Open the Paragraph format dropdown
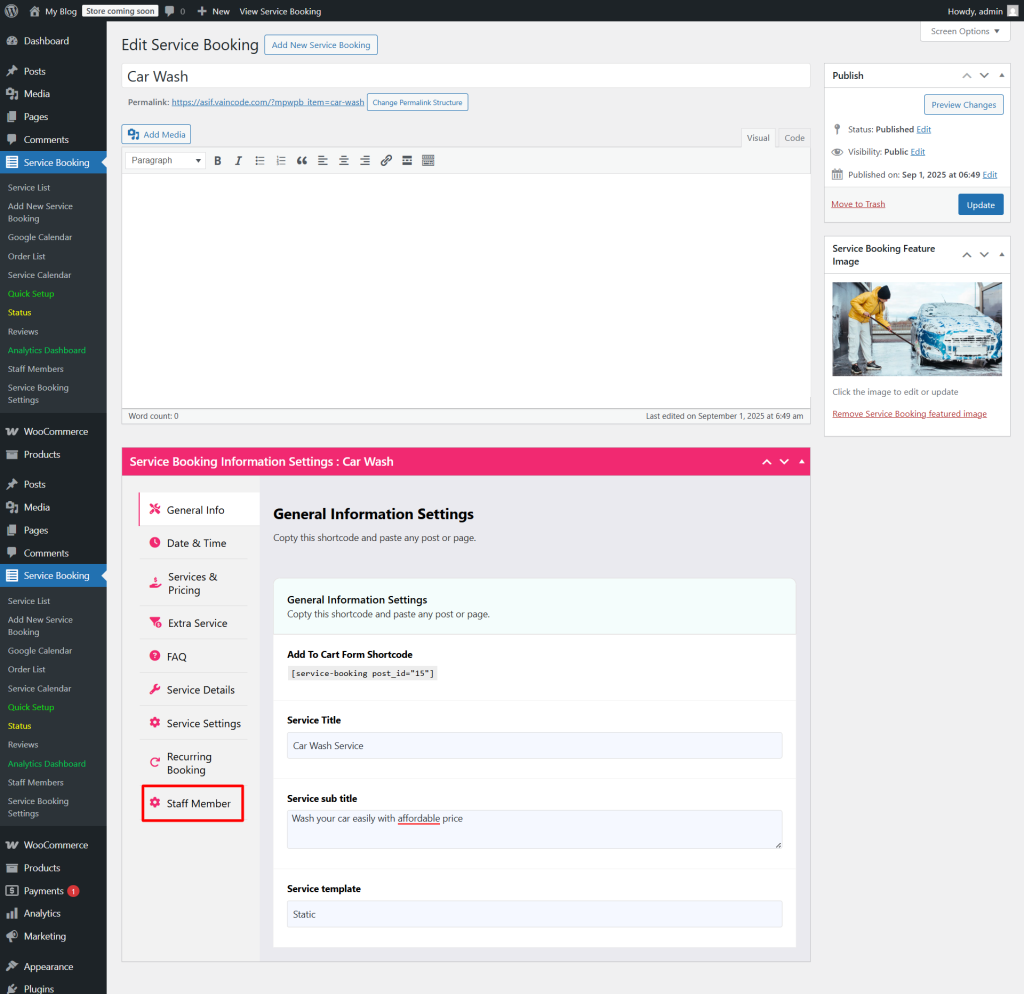Viewport: 1024px width, 994px height. (166, 161)
